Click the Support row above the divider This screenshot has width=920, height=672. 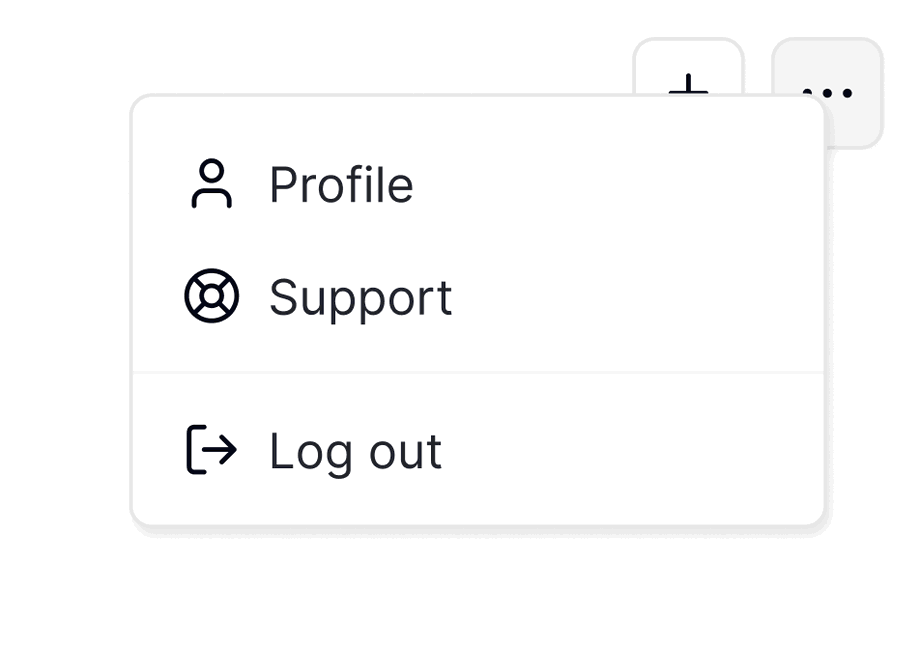(477, 297)
